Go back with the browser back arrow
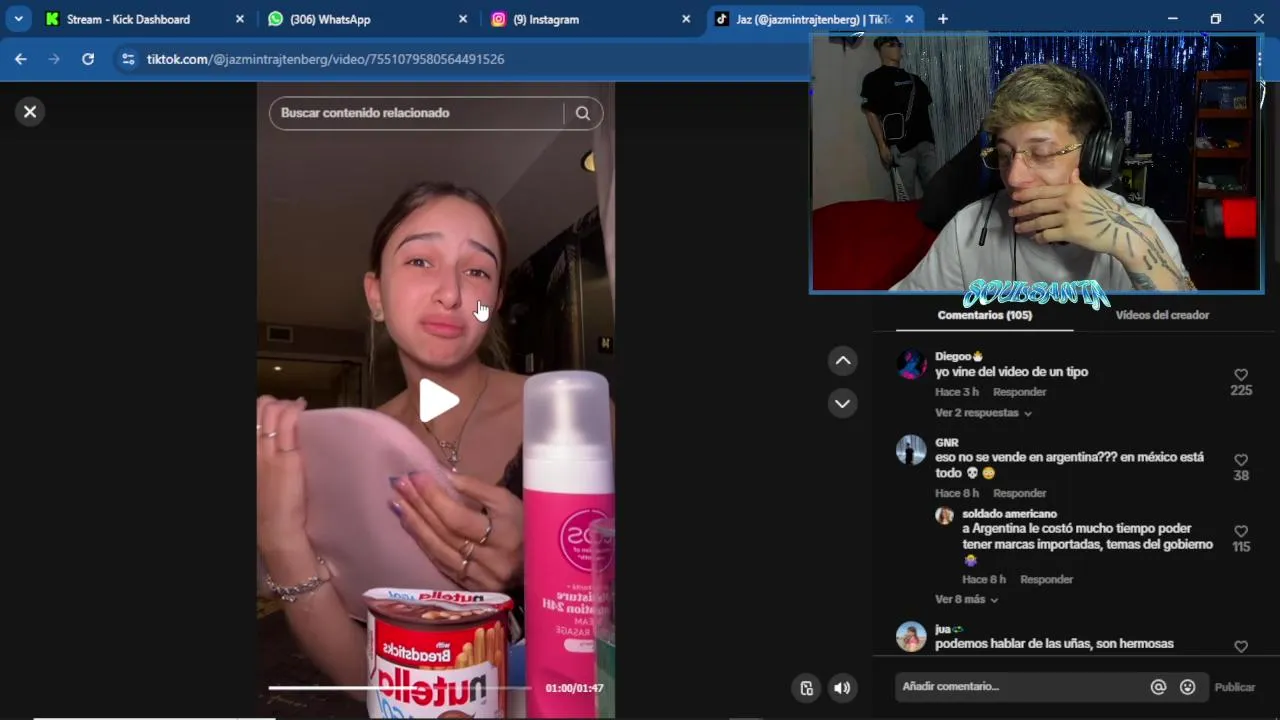 click(21, 59)
